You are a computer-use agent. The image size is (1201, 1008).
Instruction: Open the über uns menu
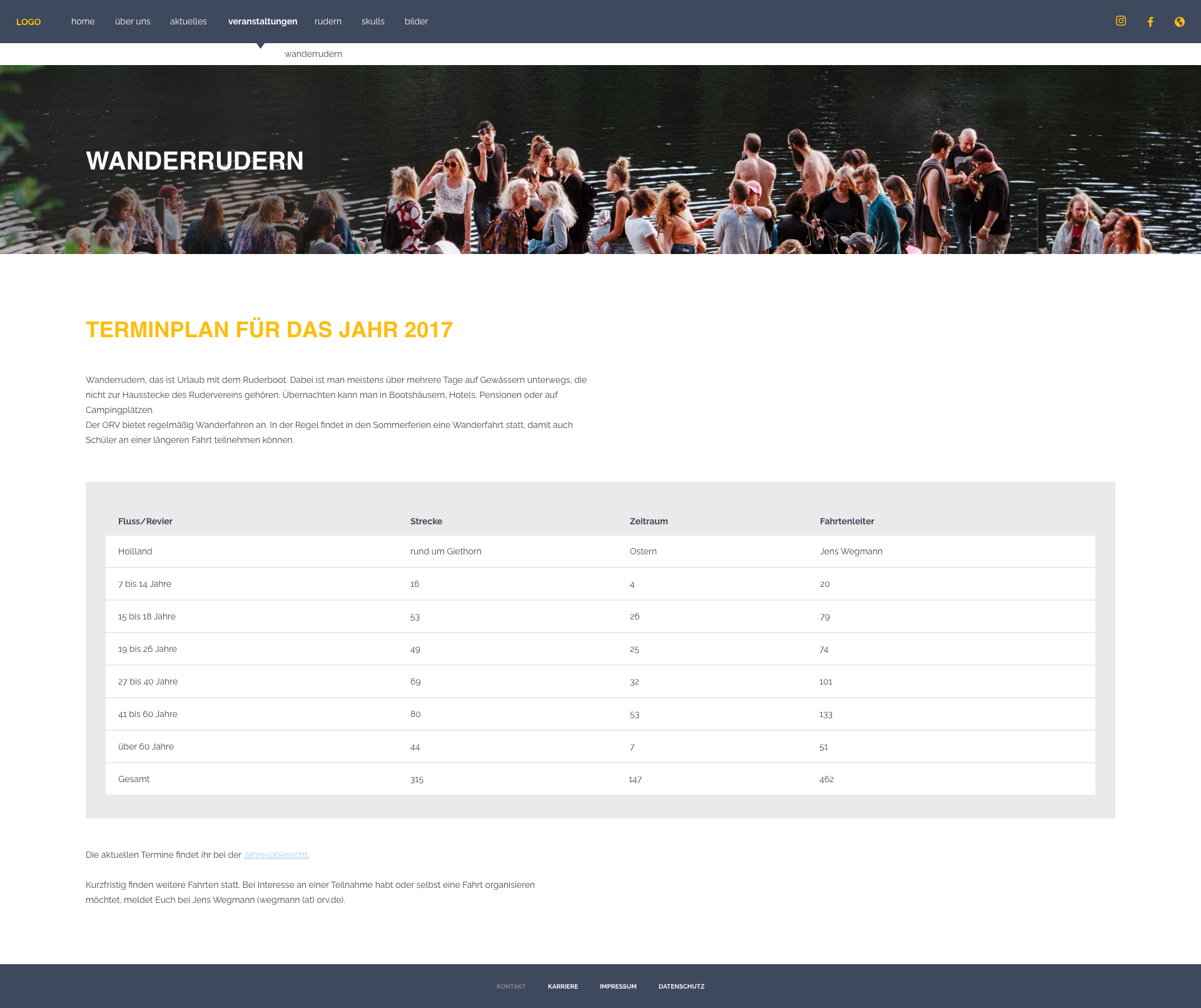pyautogui.click(x=133, y=21)
